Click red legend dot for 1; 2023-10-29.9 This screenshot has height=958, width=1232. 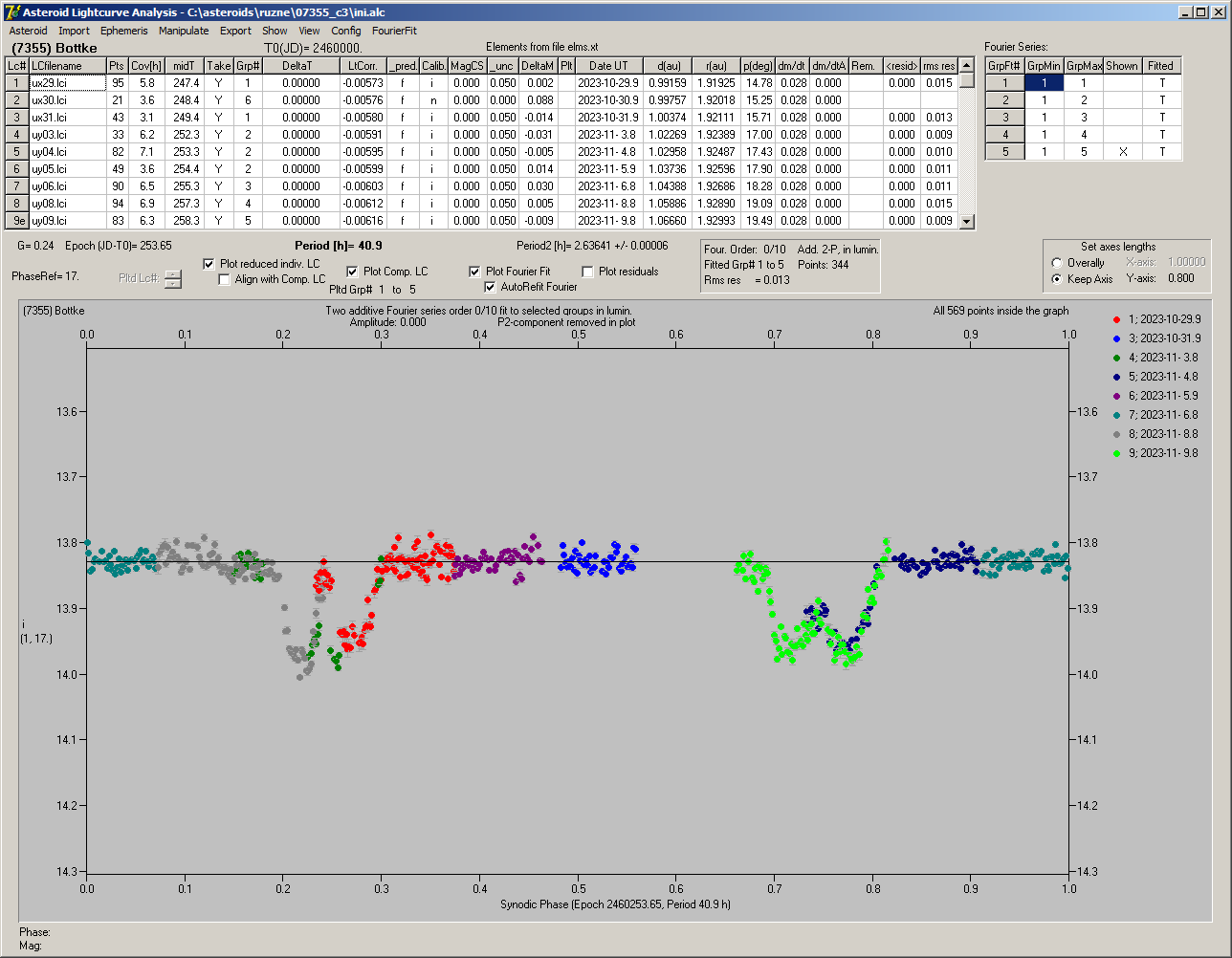(1117, 319)
